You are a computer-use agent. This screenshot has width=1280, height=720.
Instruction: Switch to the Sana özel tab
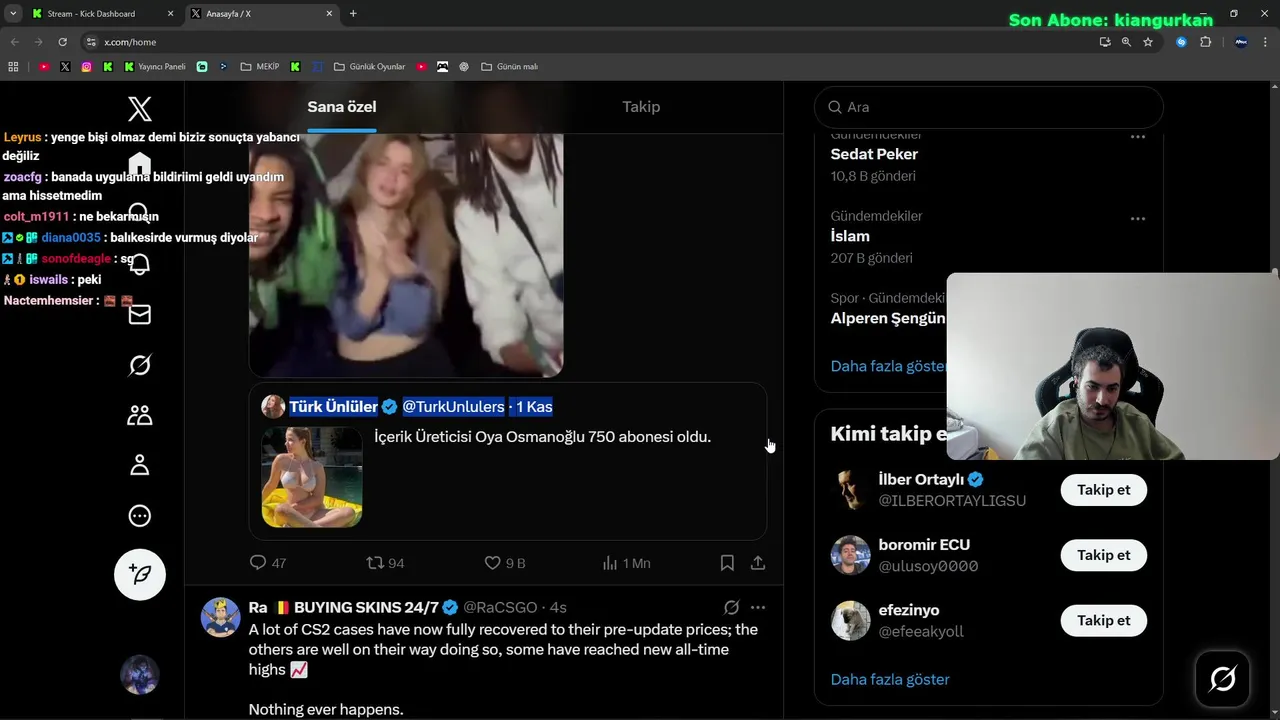pyautogui.click(x=342, y=107)
